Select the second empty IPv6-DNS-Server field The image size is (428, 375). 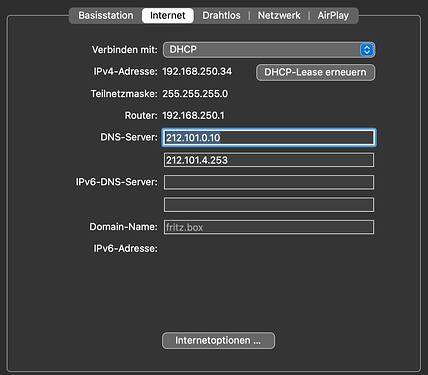(x=269, y=205)
